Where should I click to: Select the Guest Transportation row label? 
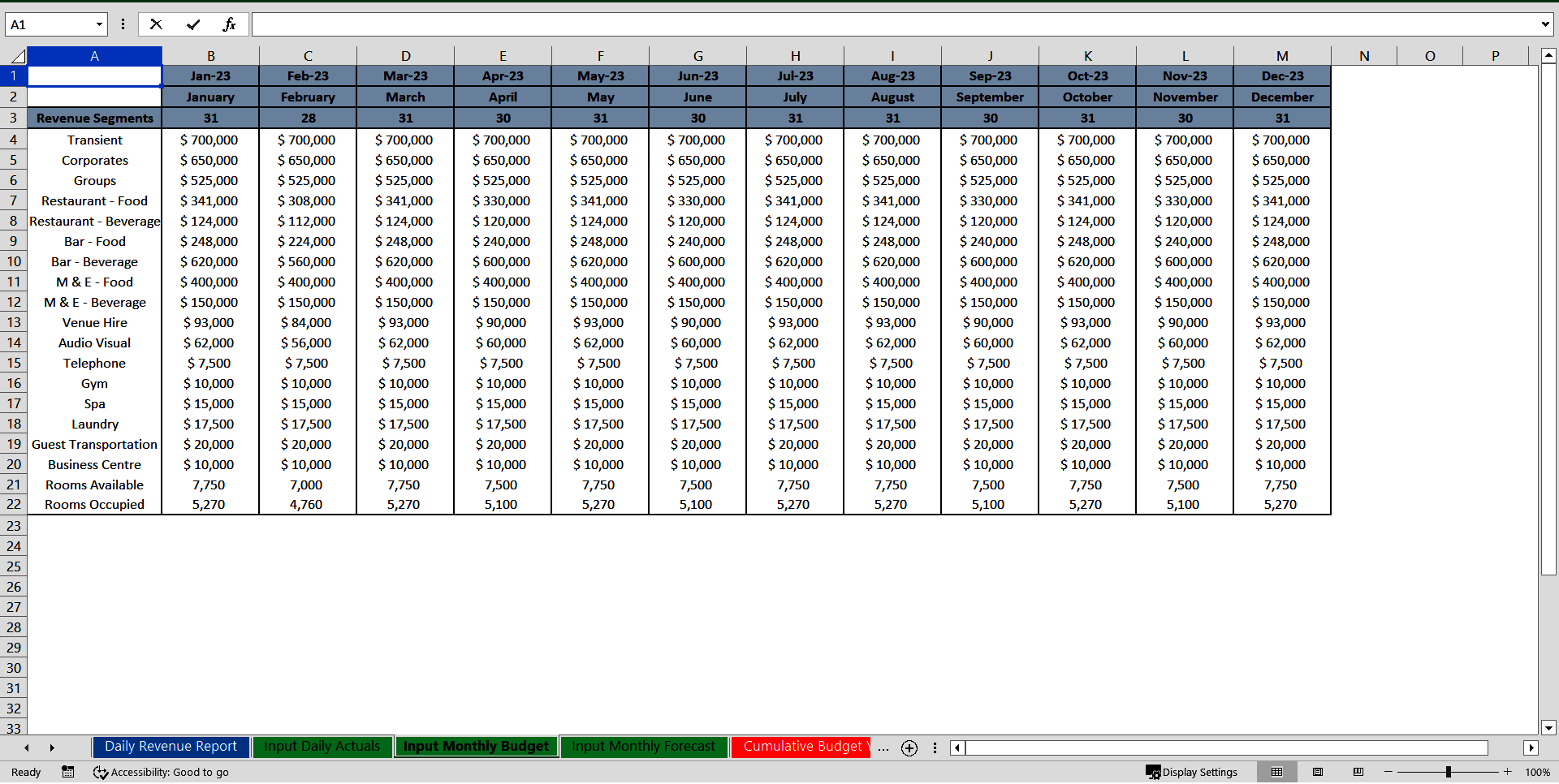pos(94,444)
